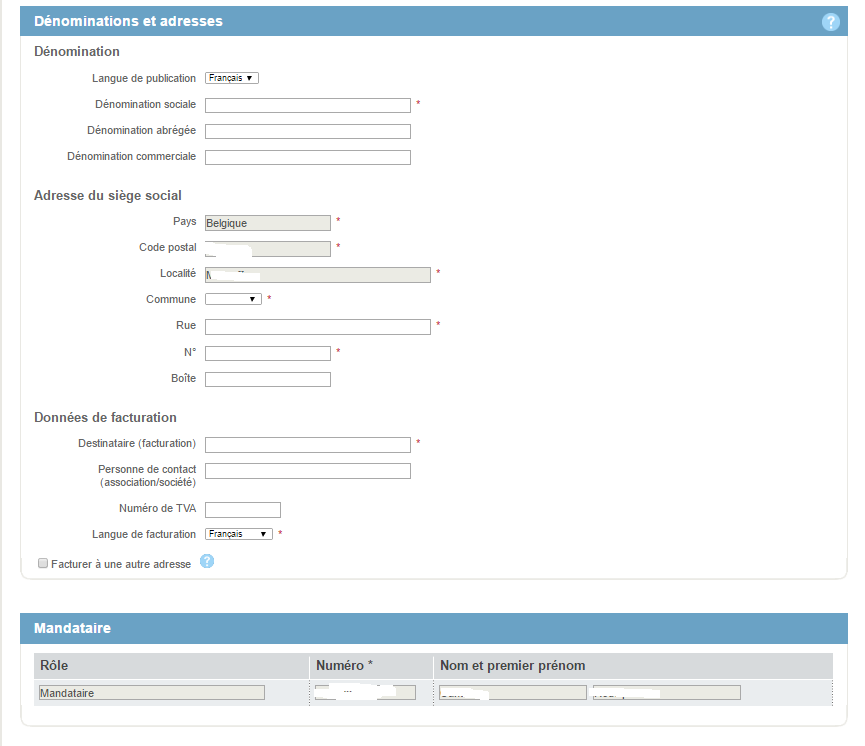Open the Langue de publication dropdown
This screenshot has height=746, width=865.
click(232, 78)
